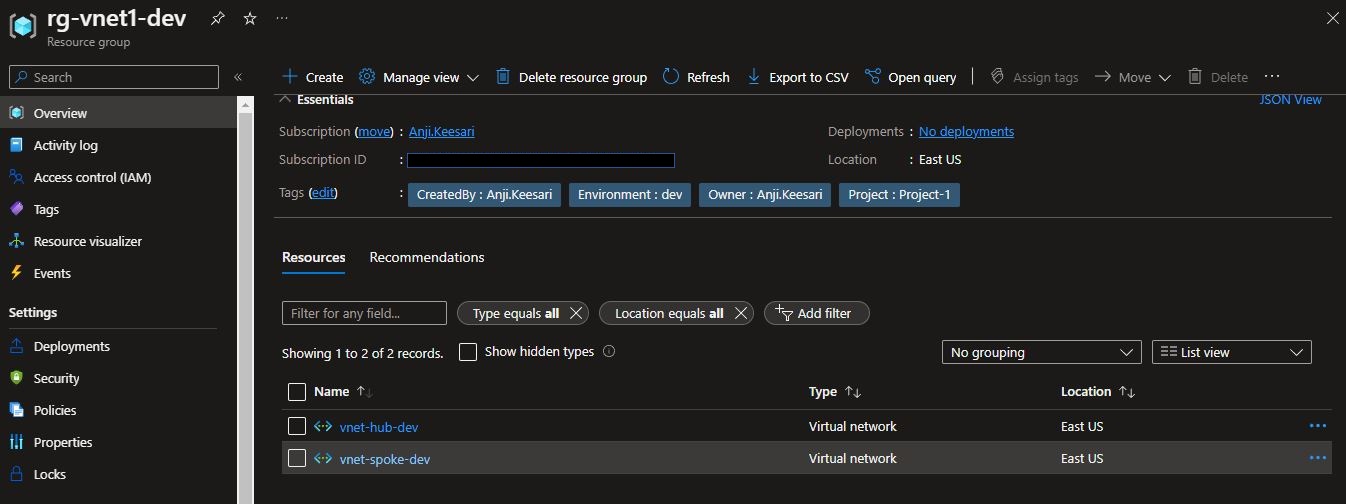Remove the Type equals all filter
This screenshot has height=504, width=1346.
(575, 313)
